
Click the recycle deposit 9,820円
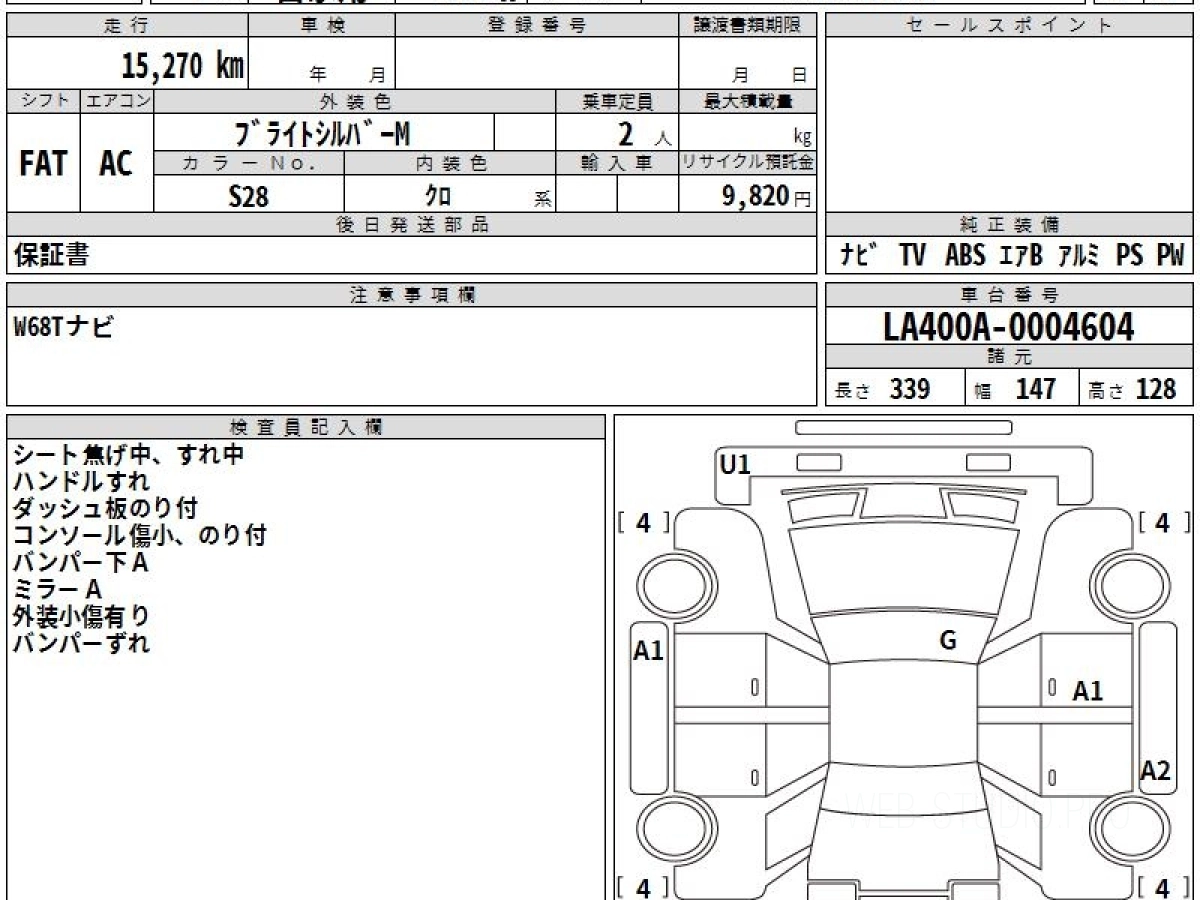pos(767,196)
